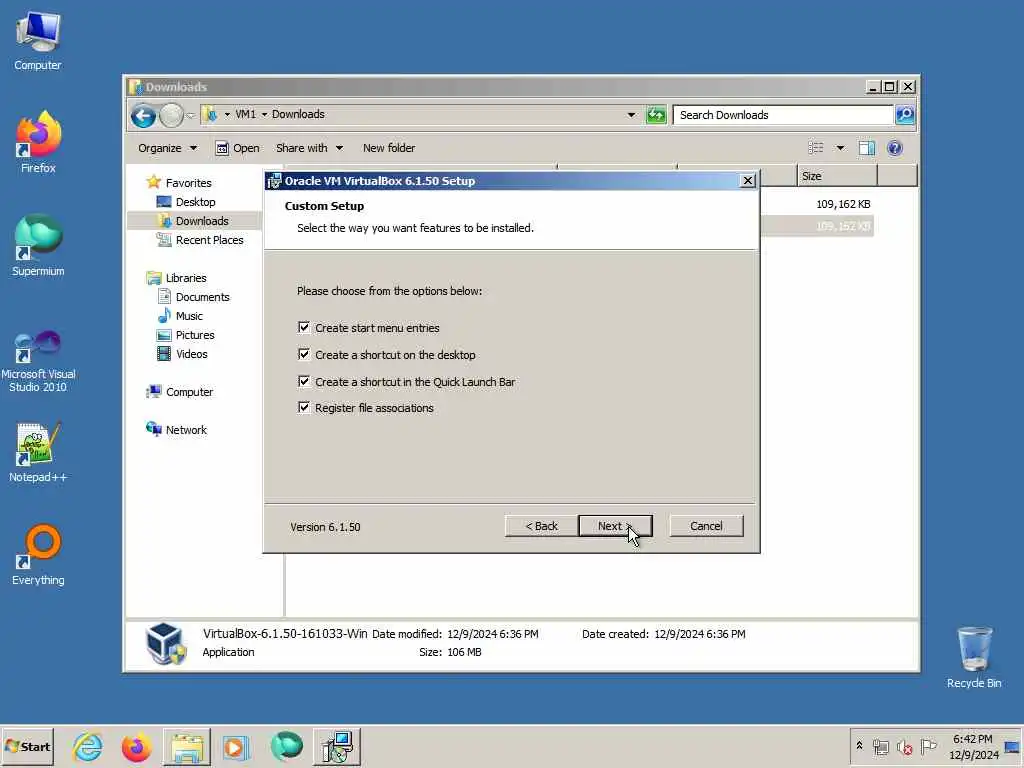Click the Explorer forward arrow button
Screen dimensions: 1024x768
(x=171, y=116)
